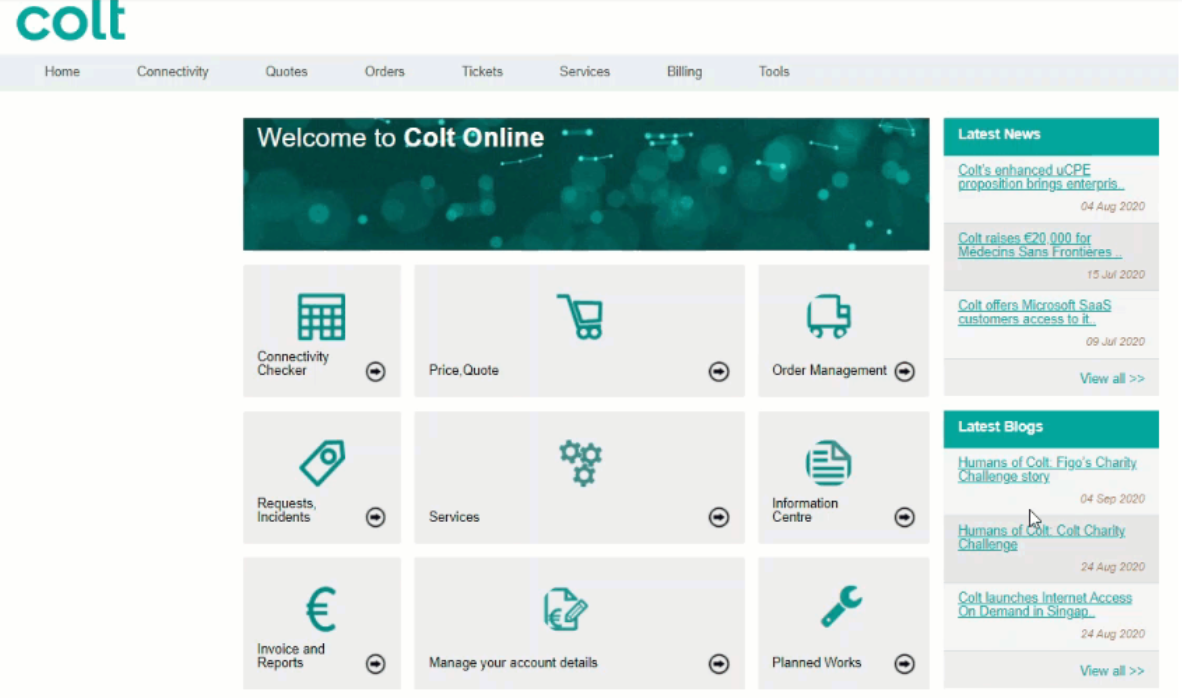Screen dimensions: 1182x698
Task: Click the Information Centre label
Action: (x=804, y=510)
